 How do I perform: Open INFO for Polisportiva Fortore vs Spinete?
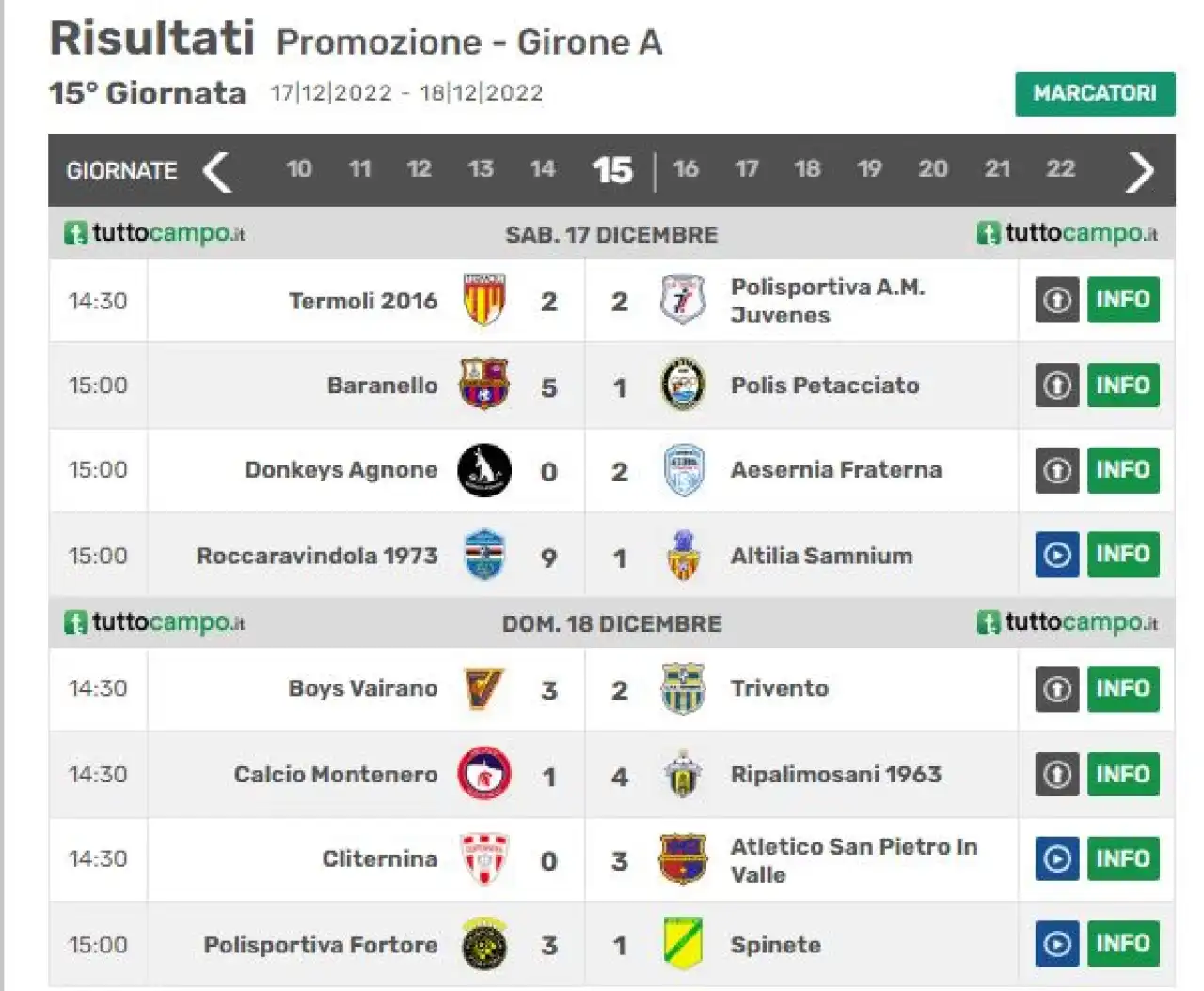pos(1123,943)
